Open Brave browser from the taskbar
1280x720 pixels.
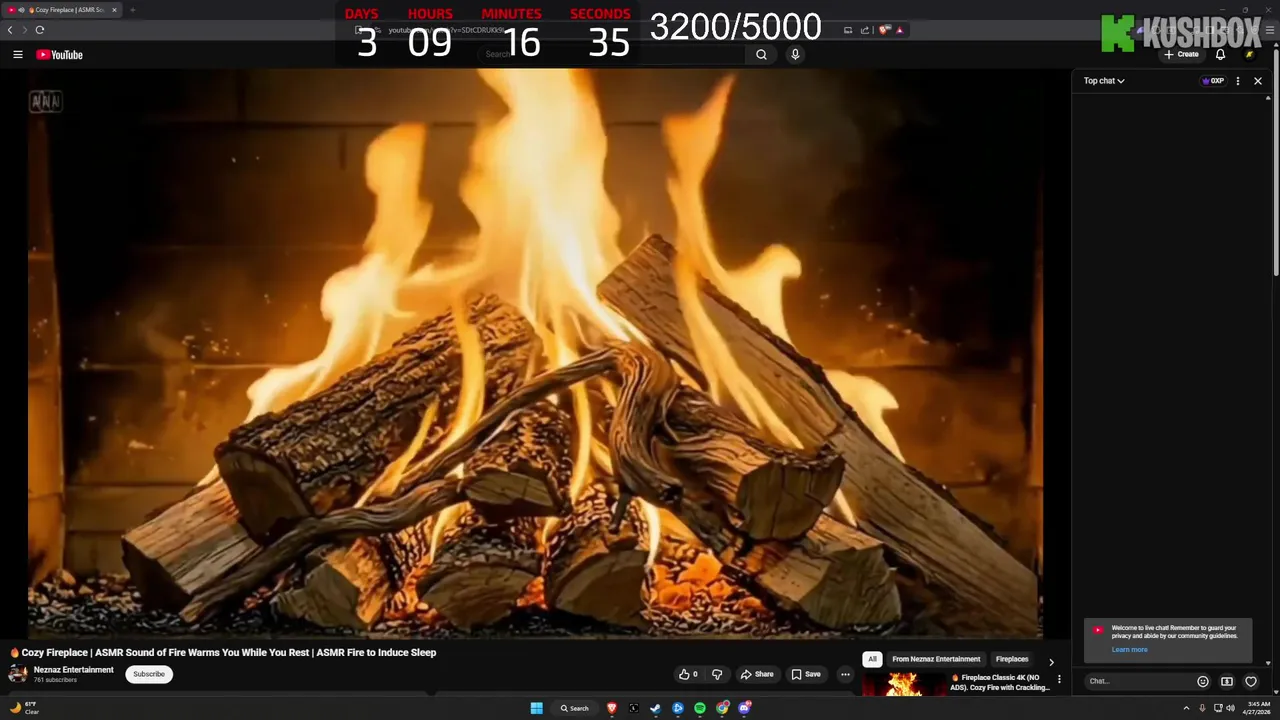pyautogui.click(x=612, y=708)
